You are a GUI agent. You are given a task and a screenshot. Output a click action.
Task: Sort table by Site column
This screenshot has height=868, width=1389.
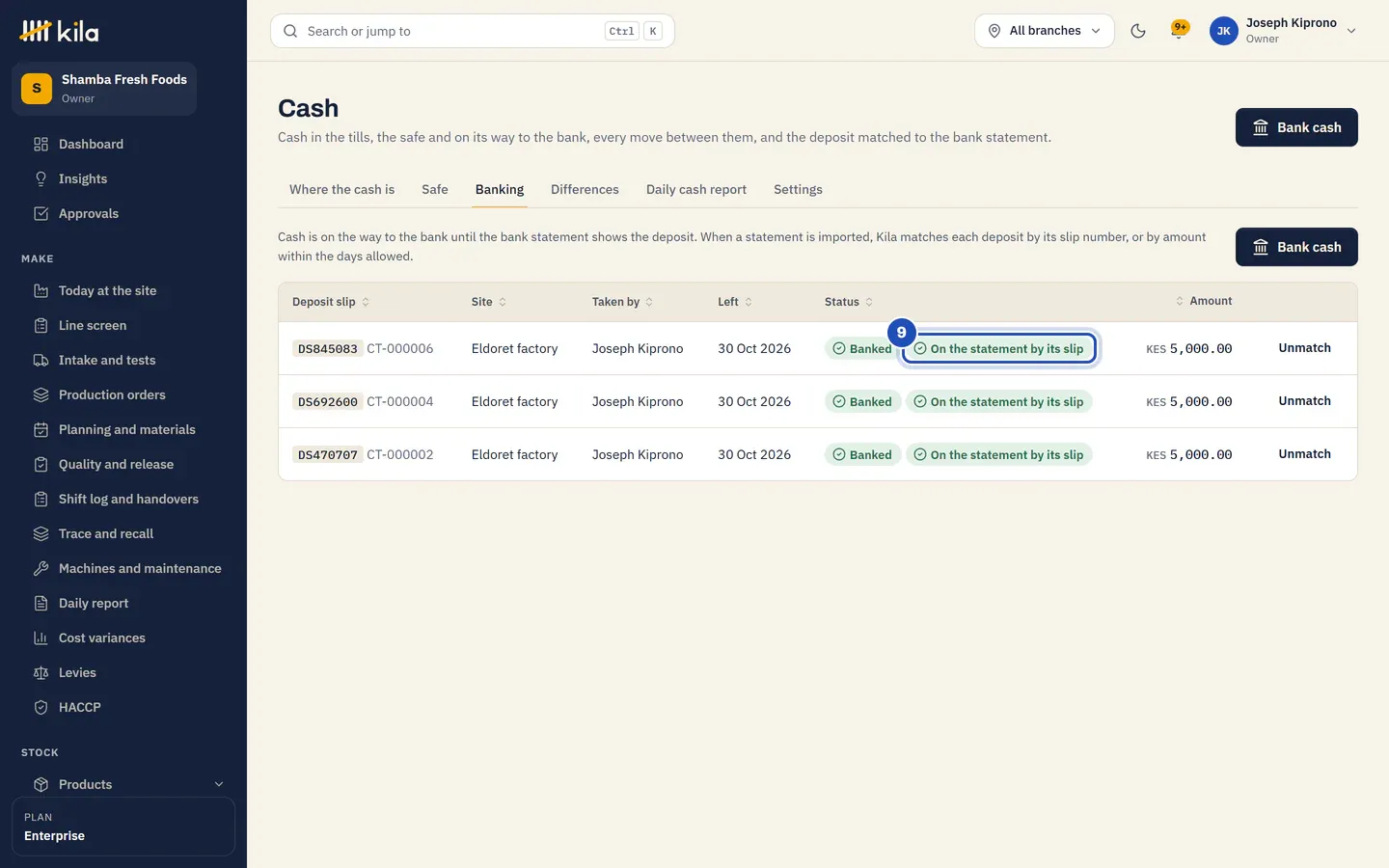click(489, 302)
